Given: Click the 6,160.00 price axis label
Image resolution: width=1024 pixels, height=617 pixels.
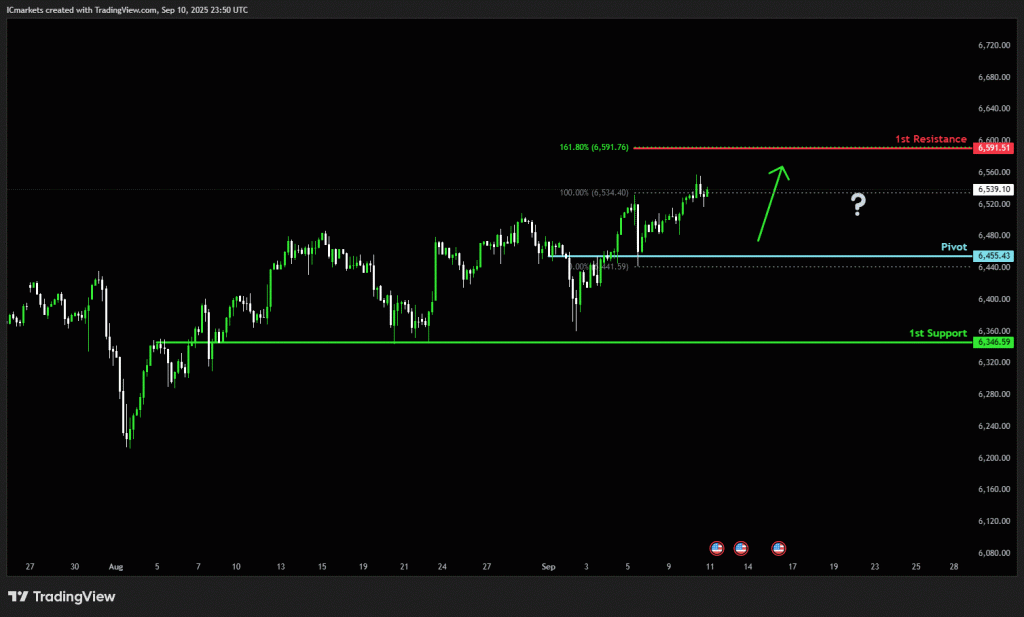Looking at the screenshot, I should (x=994, y=489).
